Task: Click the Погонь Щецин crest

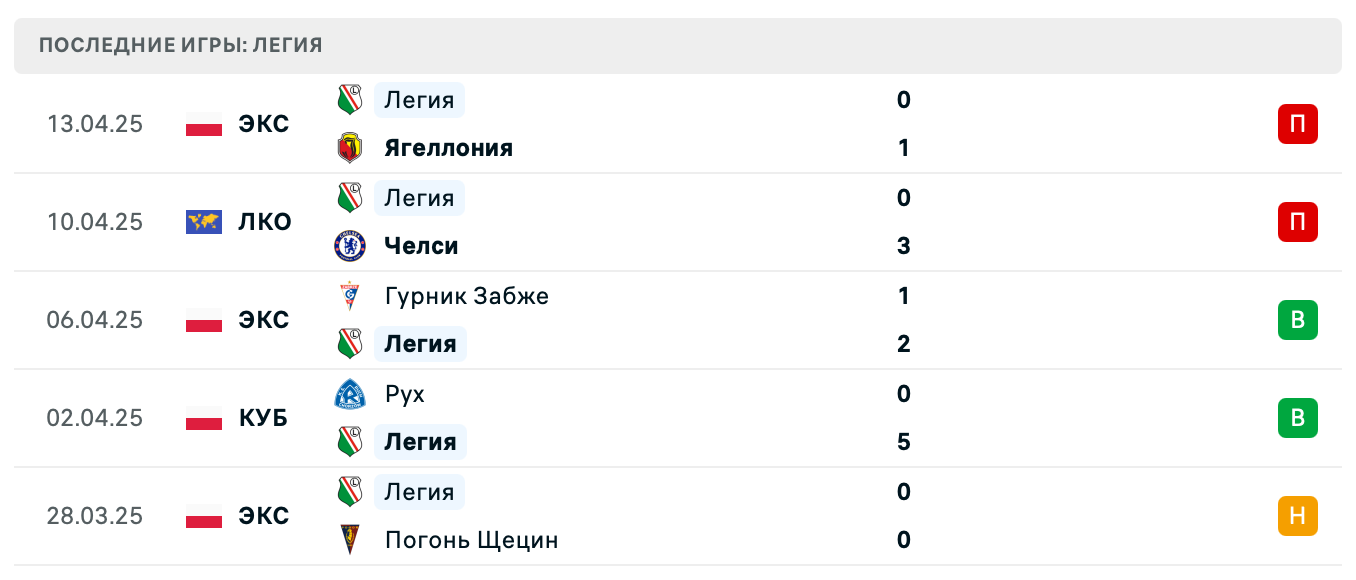Action: tap(350, 540)
